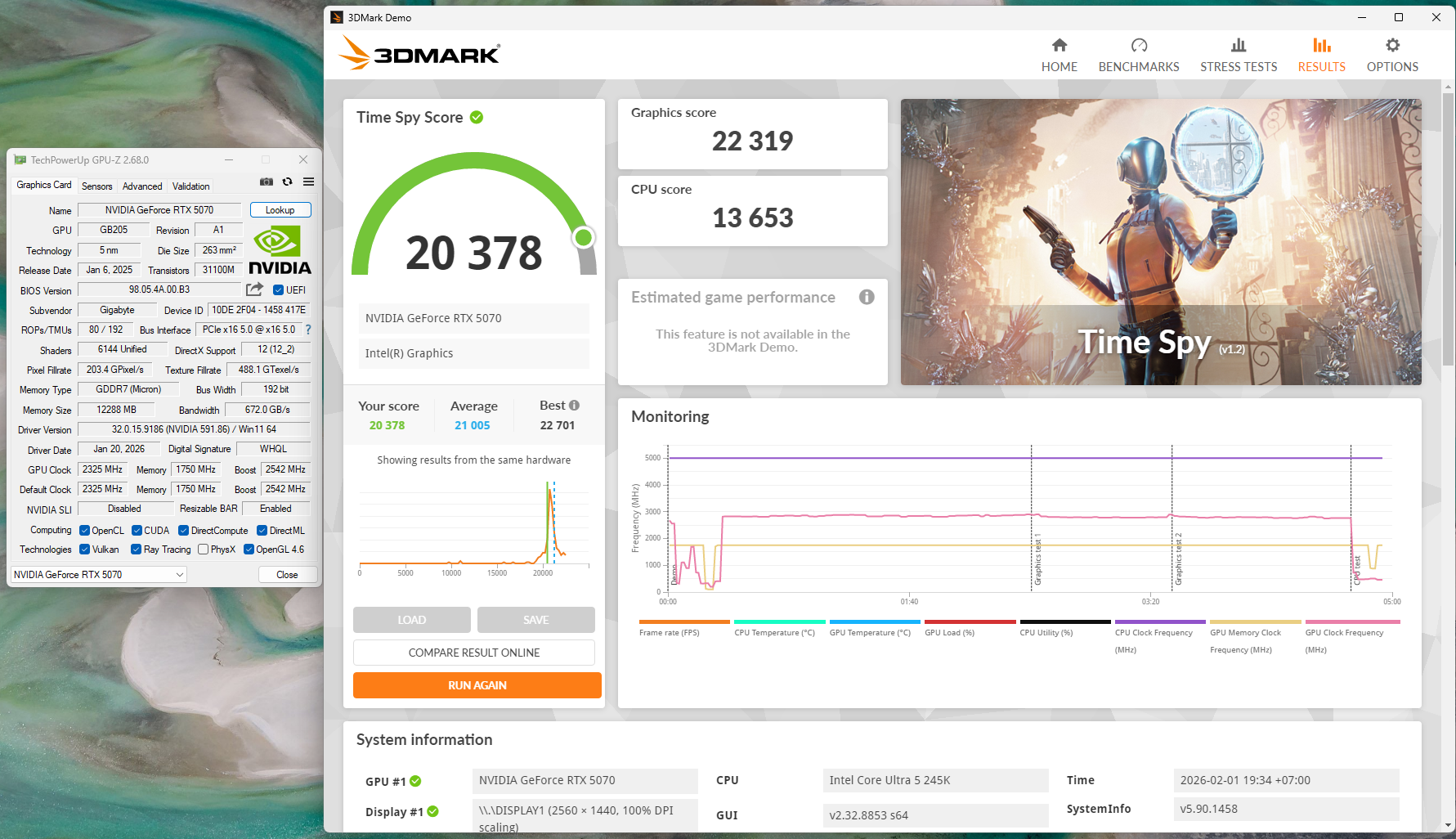Click the Run Again button
Image resolution: width=1456 pixels, height=839 pixels.
pos(477,685)
